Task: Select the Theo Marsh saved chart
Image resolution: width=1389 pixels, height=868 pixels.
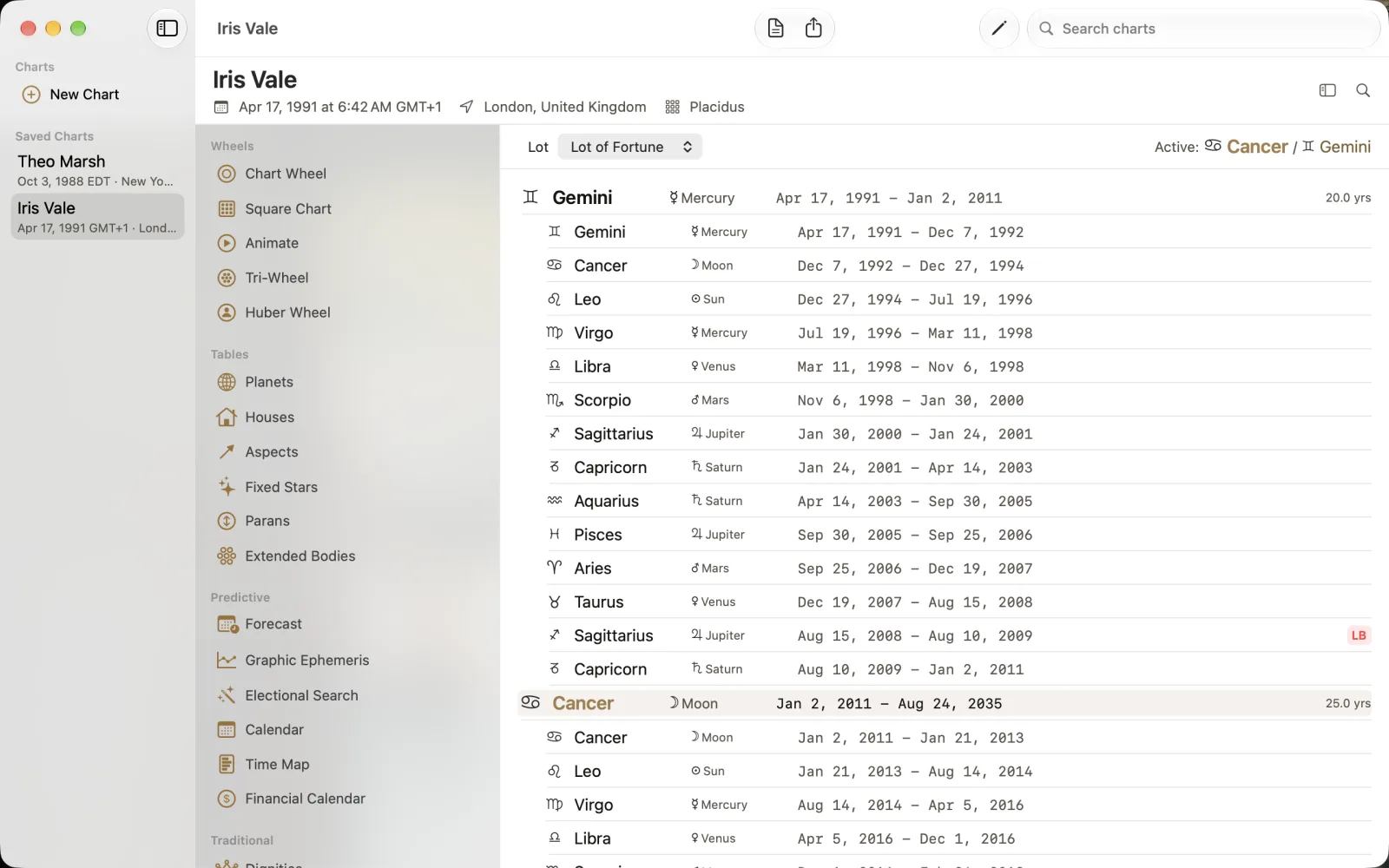Action: pyautogui.click(x=97, y=170)
